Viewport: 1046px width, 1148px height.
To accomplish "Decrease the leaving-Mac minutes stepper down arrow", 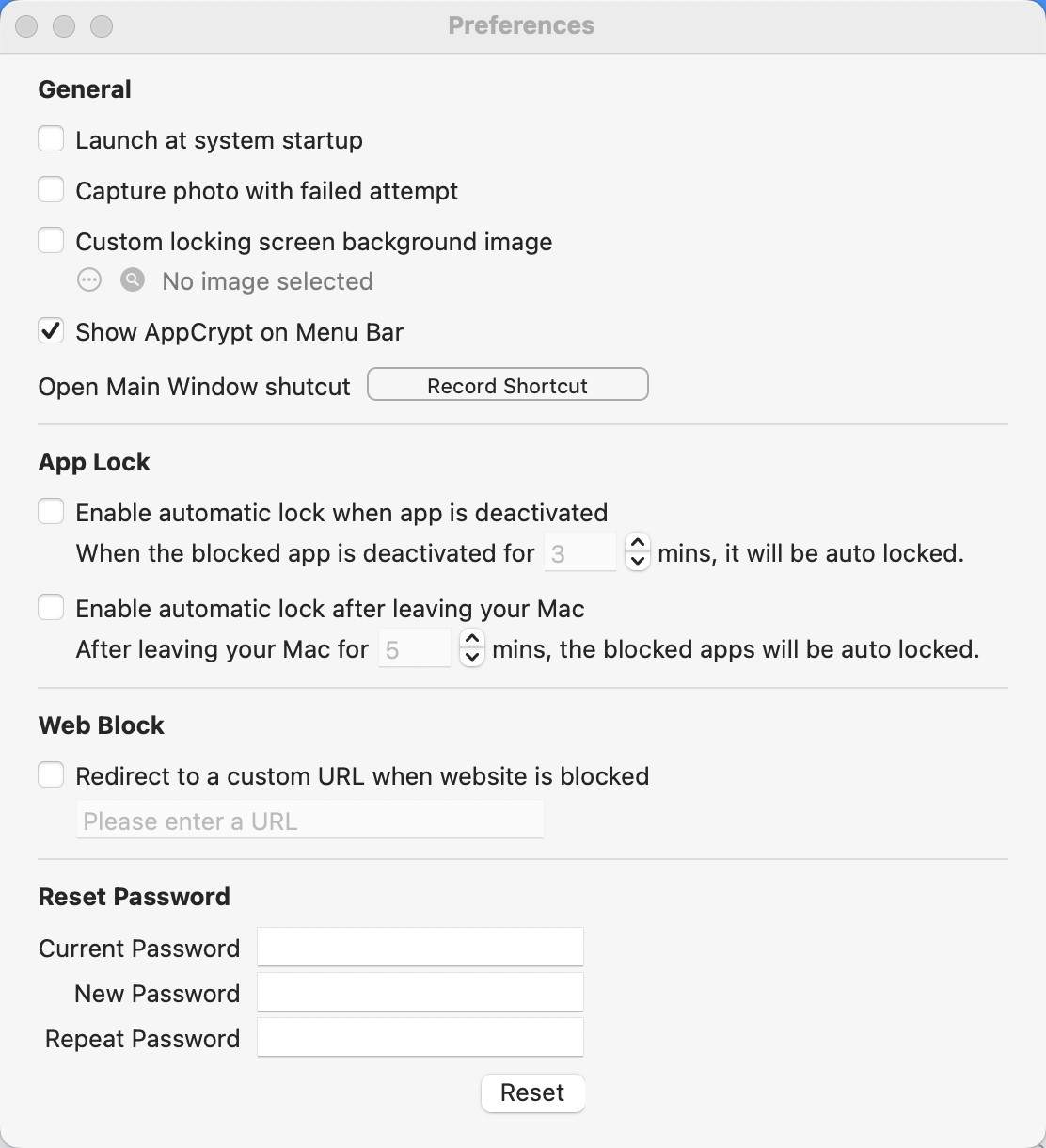I will click(x=472, y=657).
